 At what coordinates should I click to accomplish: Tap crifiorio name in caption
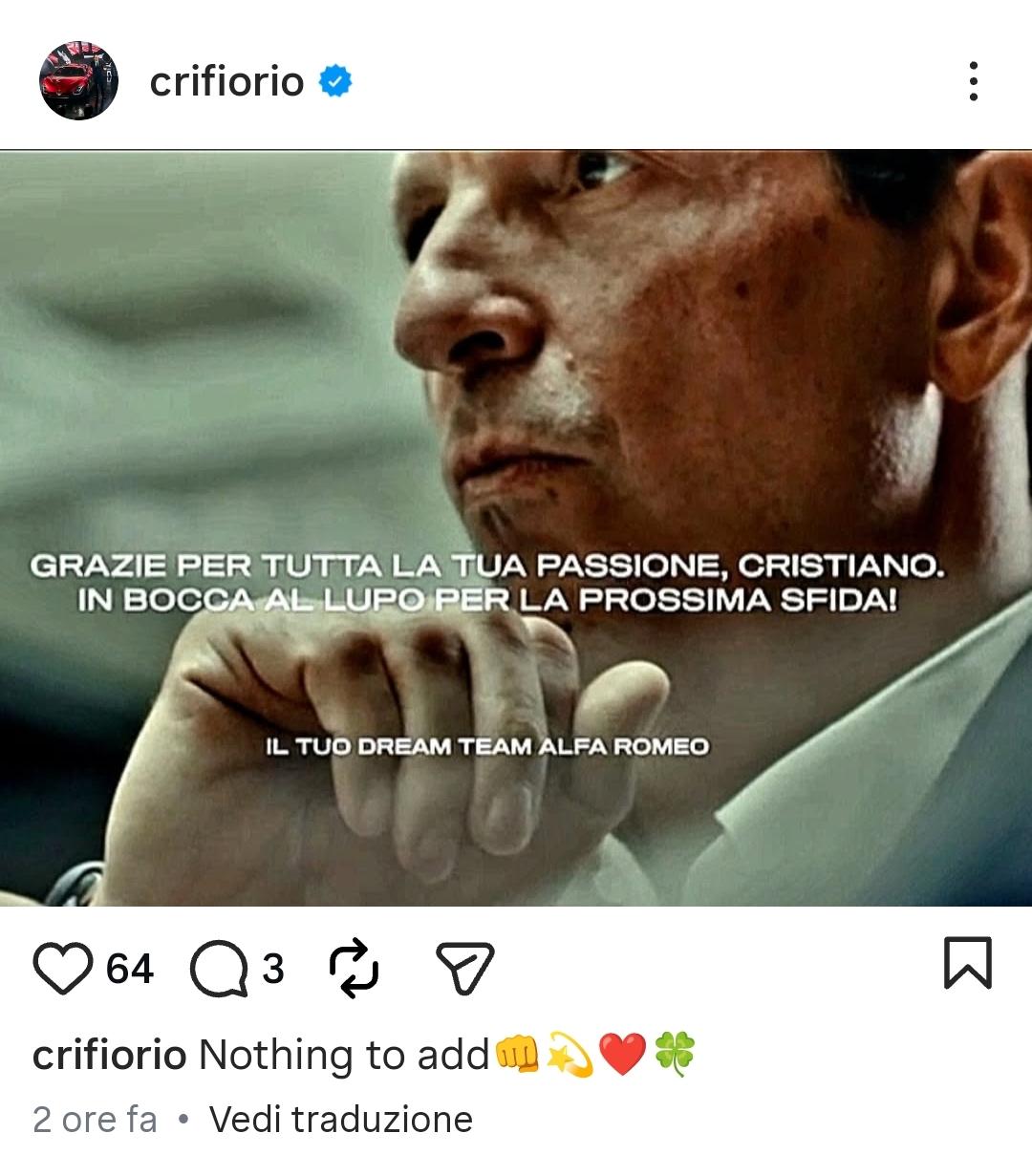[x=109, y=1056]
